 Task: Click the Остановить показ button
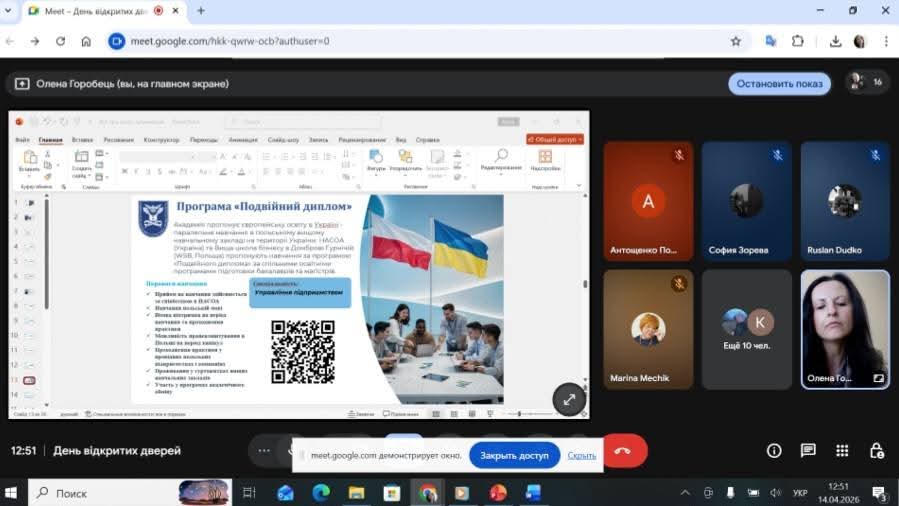point(779,84)
